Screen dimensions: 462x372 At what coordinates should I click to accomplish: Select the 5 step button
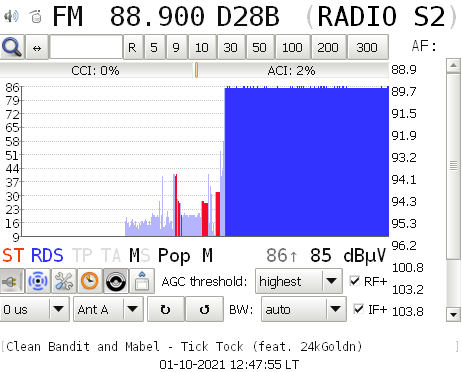pos(154,47)
